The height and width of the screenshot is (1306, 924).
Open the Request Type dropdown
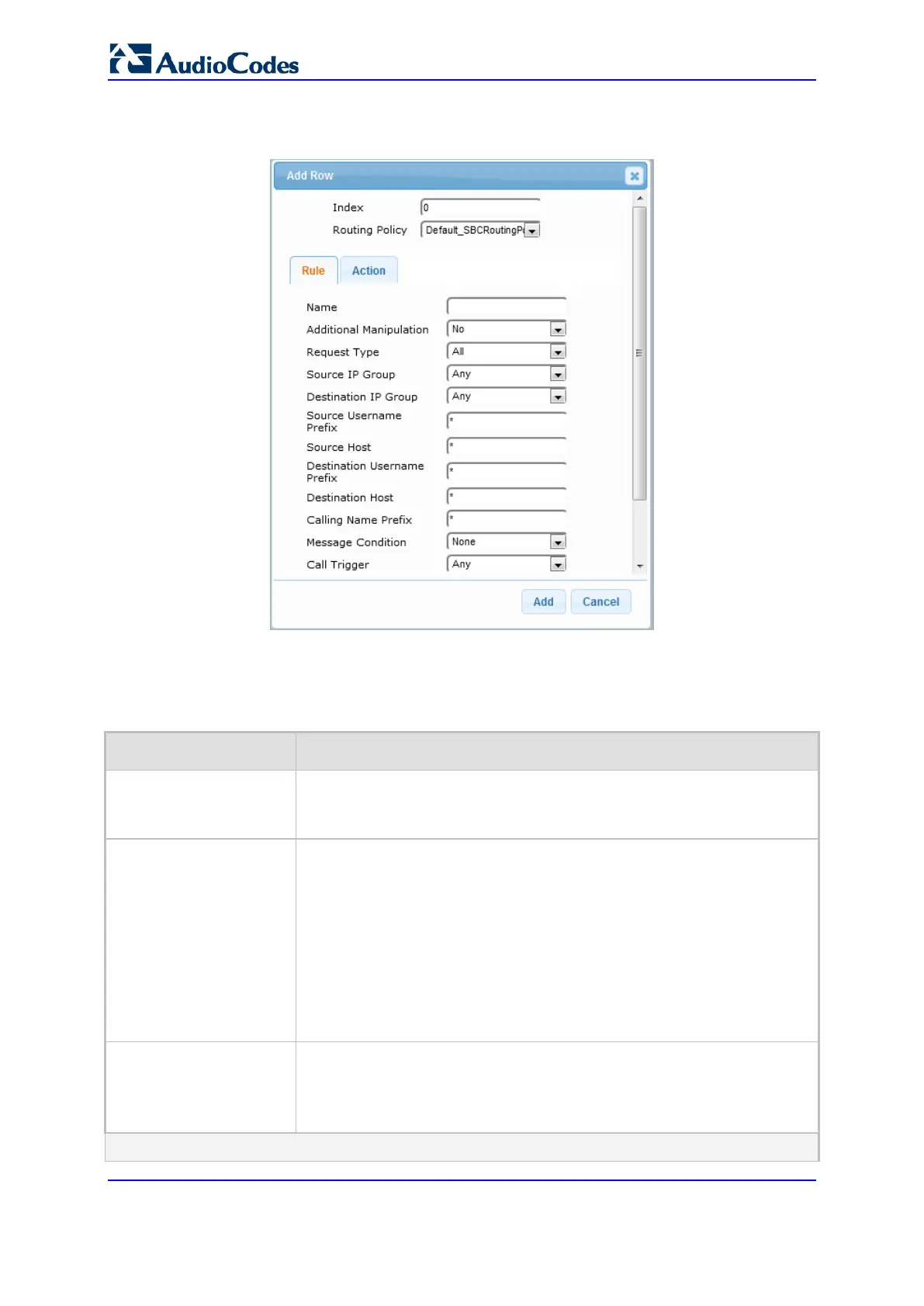point(507,352)
